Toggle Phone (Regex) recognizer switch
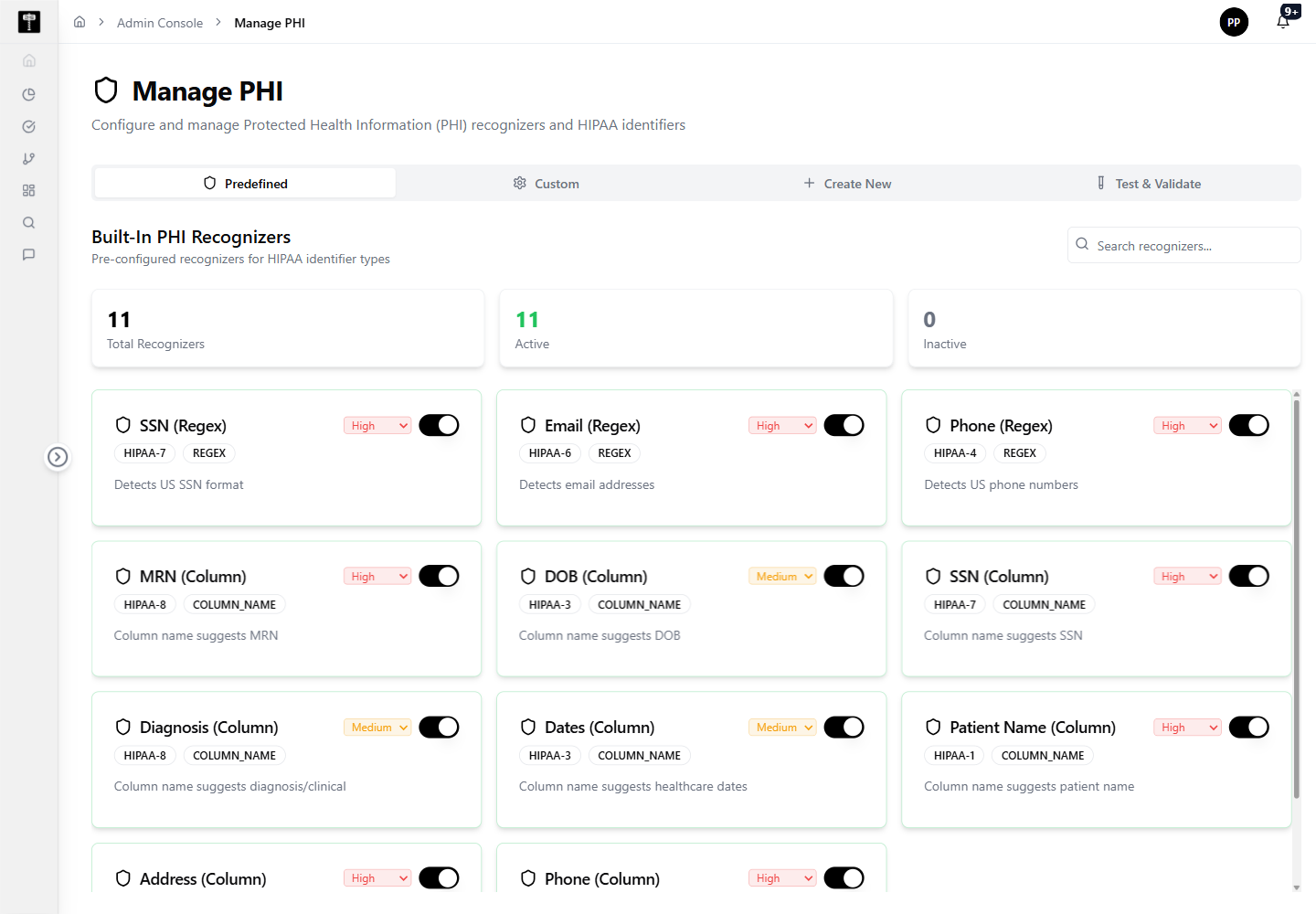 click(x=1248, y=425)
